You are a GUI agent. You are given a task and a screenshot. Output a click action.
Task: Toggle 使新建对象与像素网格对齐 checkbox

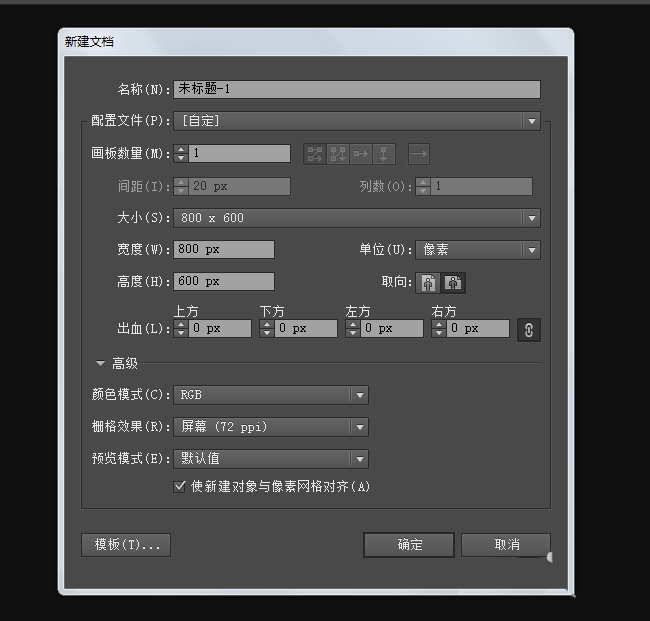[179, 486]
